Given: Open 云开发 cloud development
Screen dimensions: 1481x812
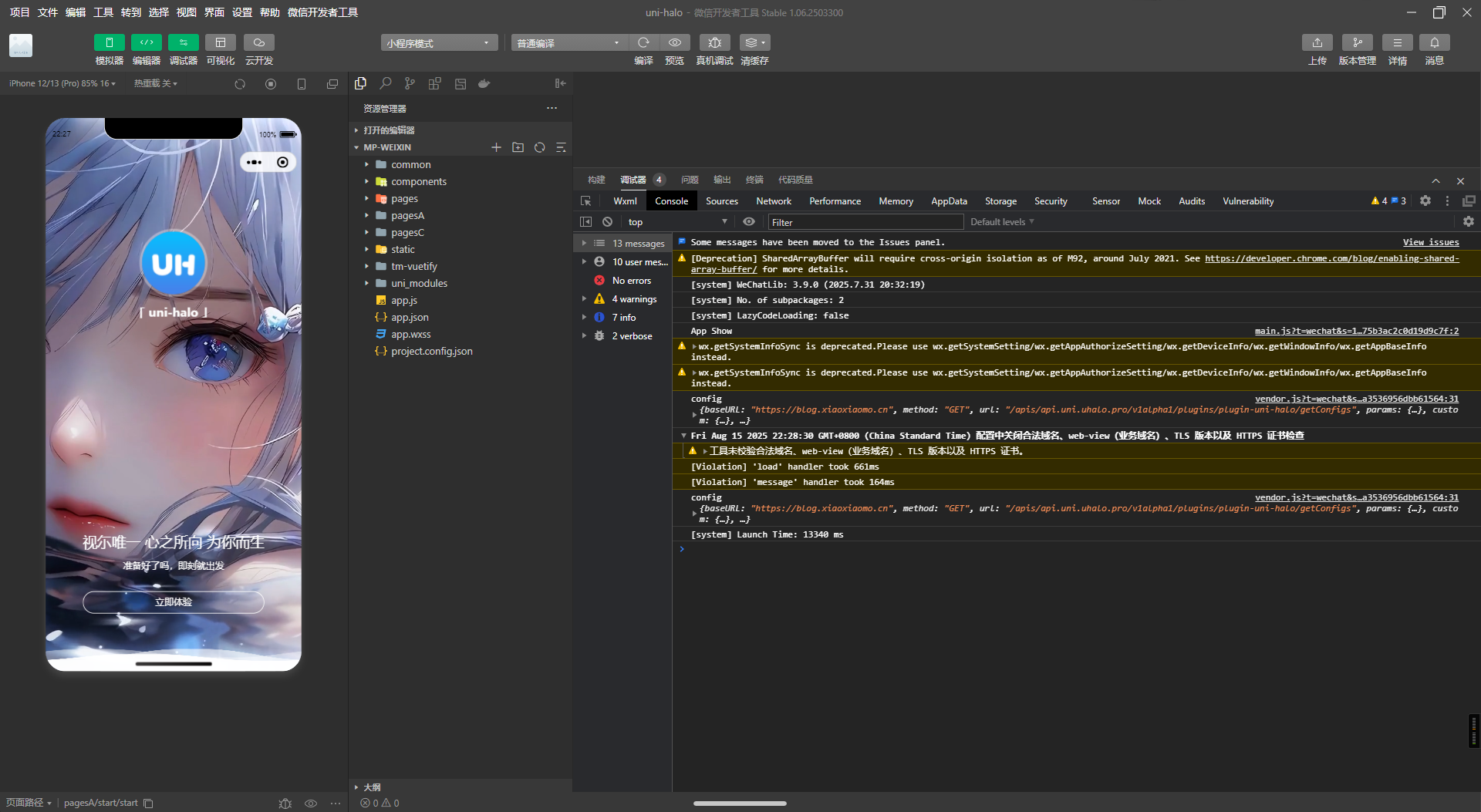Looking at the screenshot, I should tap(258, 42).
